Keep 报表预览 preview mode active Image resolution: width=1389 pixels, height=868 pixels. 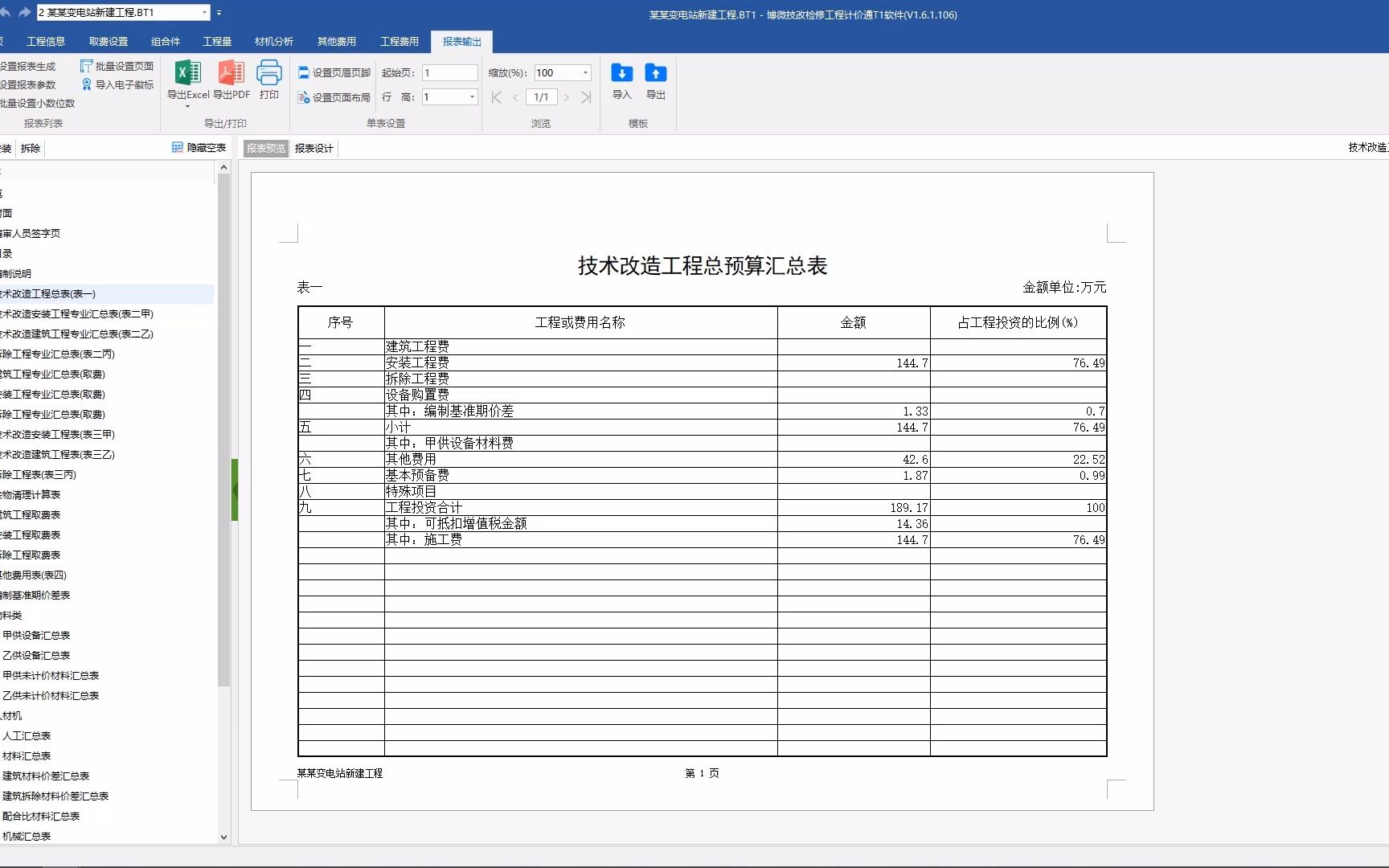[265, 148]
